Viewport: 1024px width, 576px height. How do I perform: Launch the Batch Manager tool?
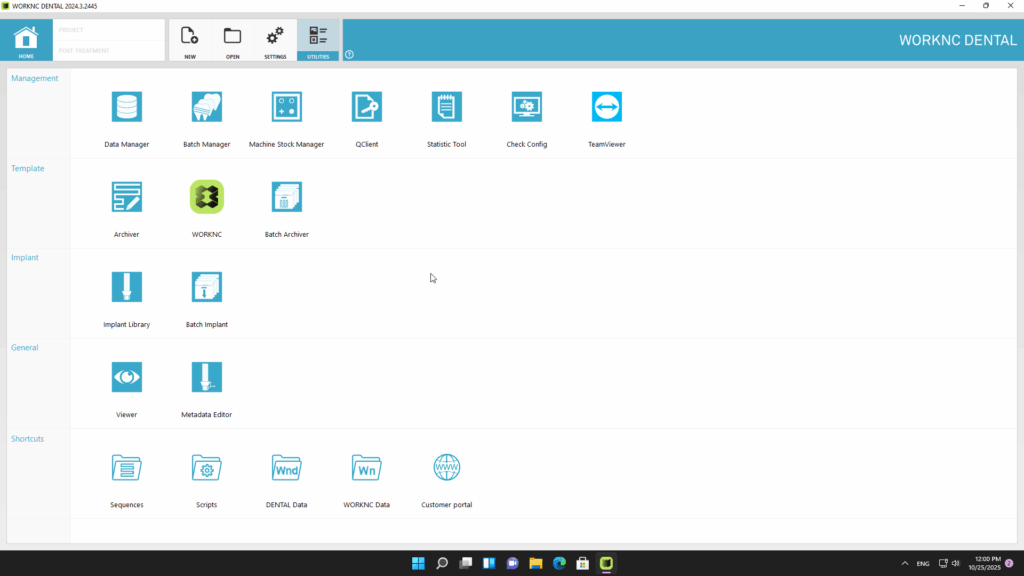pos(207,108)
